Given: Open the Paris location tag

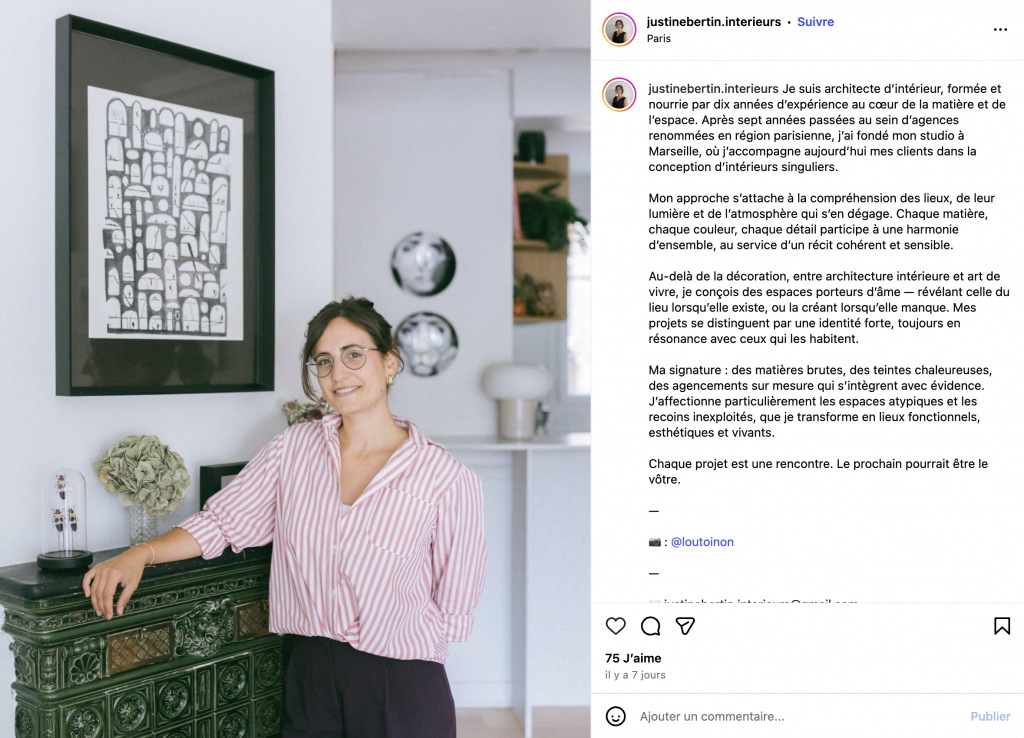Looking at the screenshot, I should pyautogui.click(x=658, y=39).
